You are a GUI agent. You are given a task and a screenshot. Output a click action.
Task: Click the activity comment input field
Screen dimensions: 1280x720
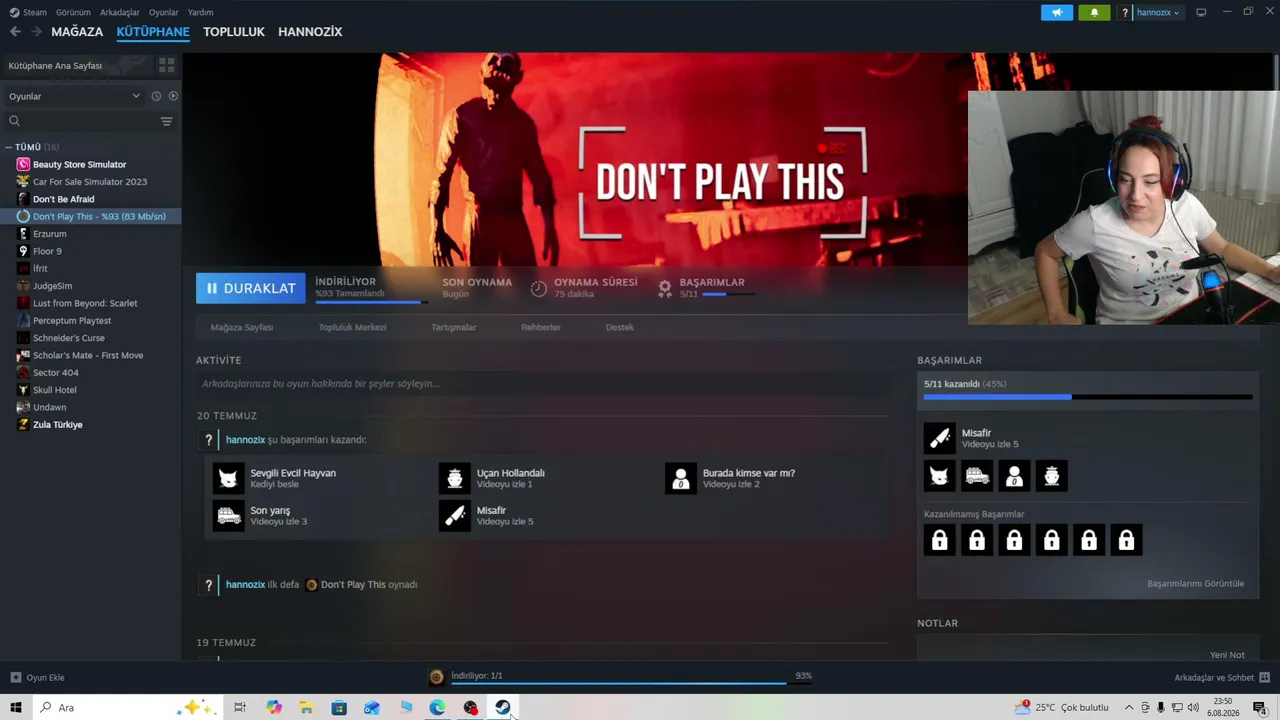pyautogui.click(x=542, y=384)
